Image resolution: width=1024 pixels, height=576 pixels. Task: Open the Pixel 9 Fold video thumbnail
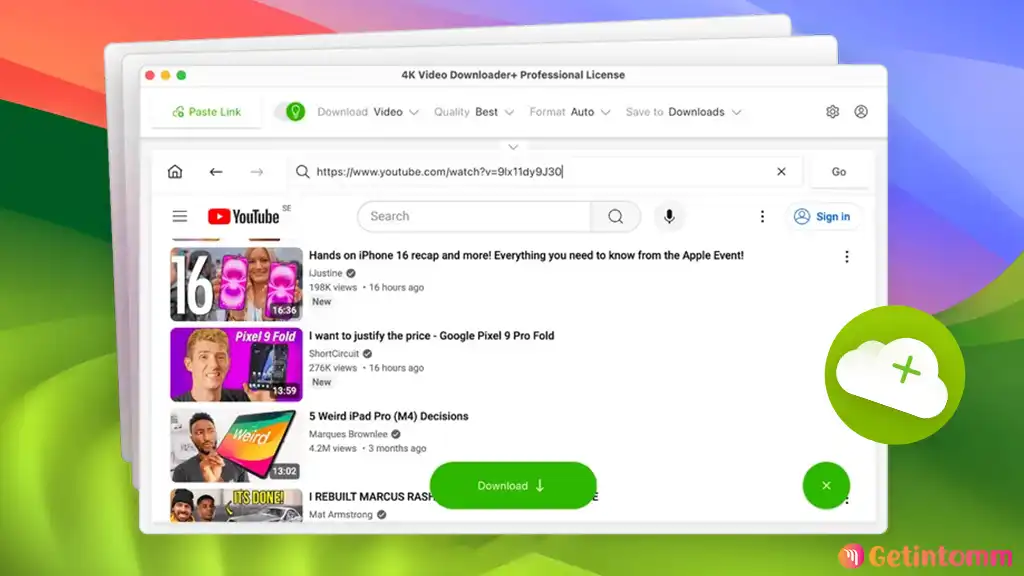[236, 364]
